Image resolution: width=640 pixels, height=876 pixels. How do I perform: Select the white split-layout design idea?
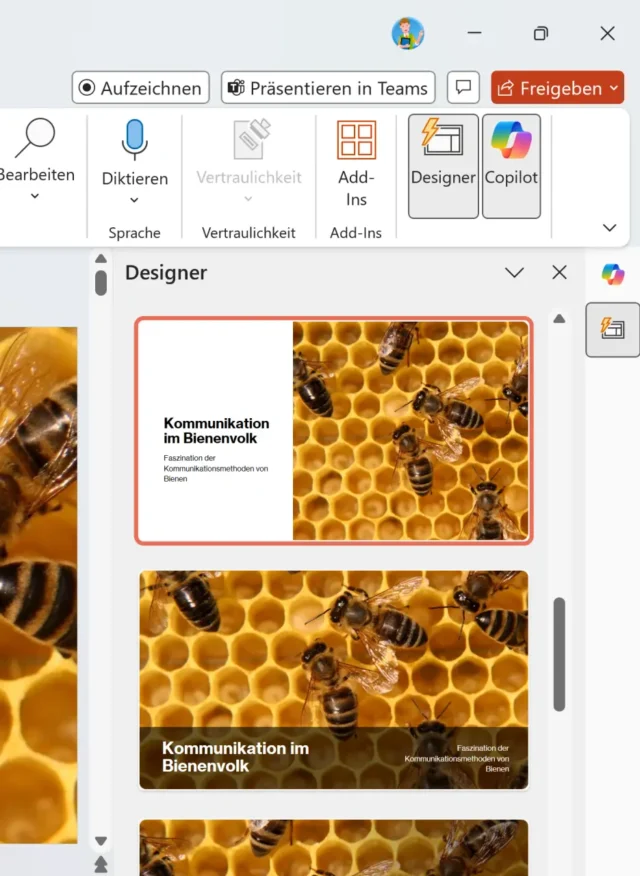point(334,430)
